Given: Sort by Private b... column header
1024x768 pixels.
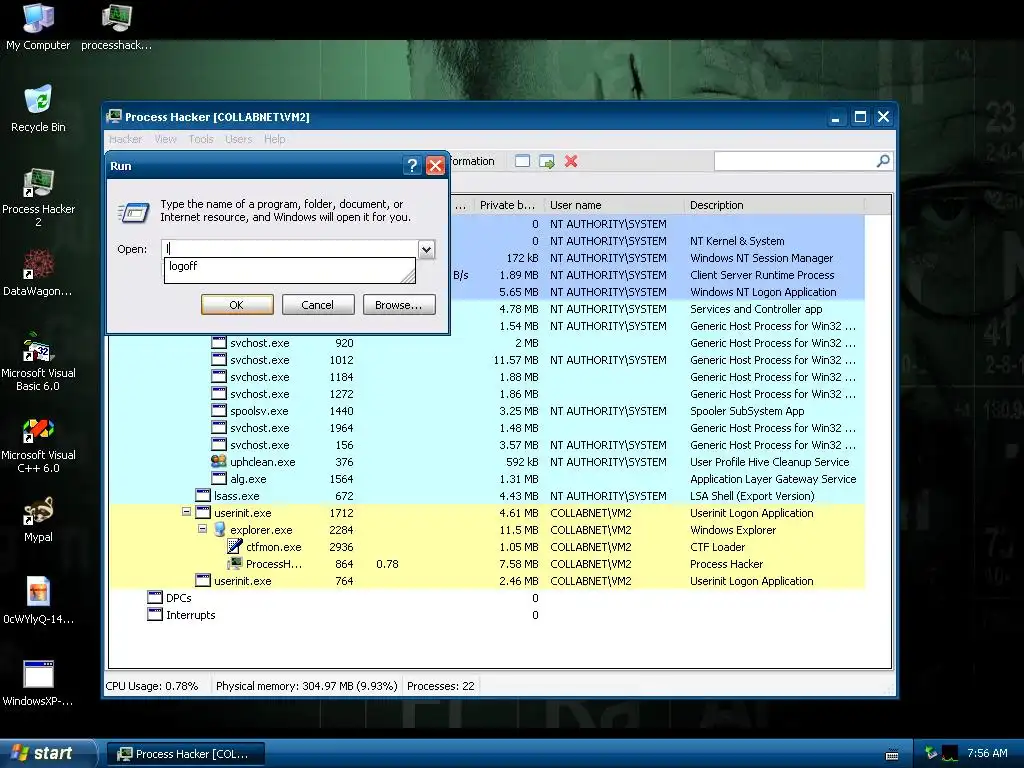Looking at the screenshot, I should coord(507,205).
